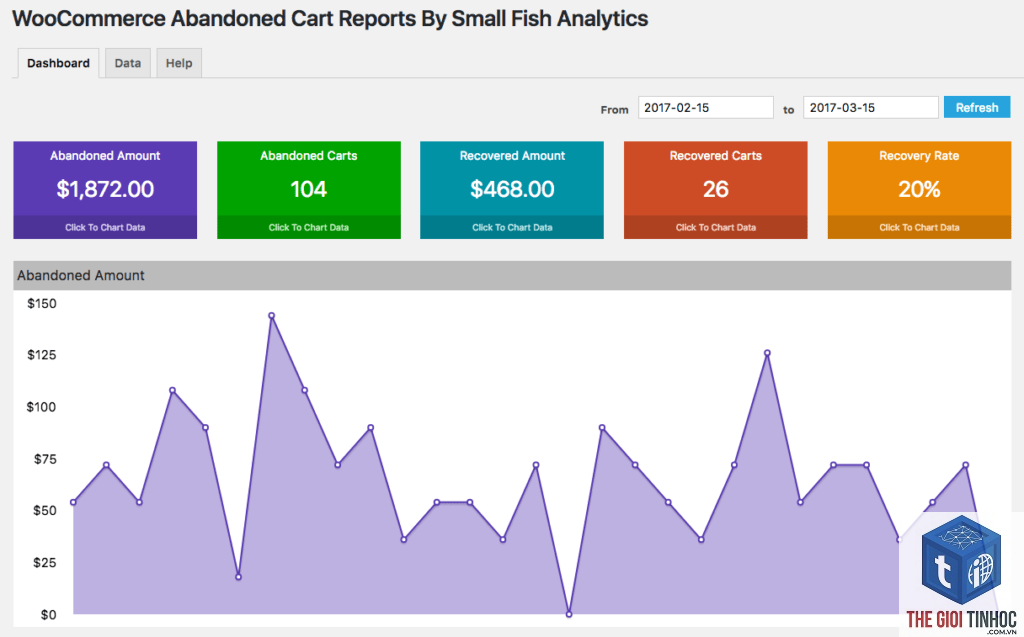Click 'Click To Chart Data' under Recovered Amount
The image size is (1024, 637).
tap(512, 227)
